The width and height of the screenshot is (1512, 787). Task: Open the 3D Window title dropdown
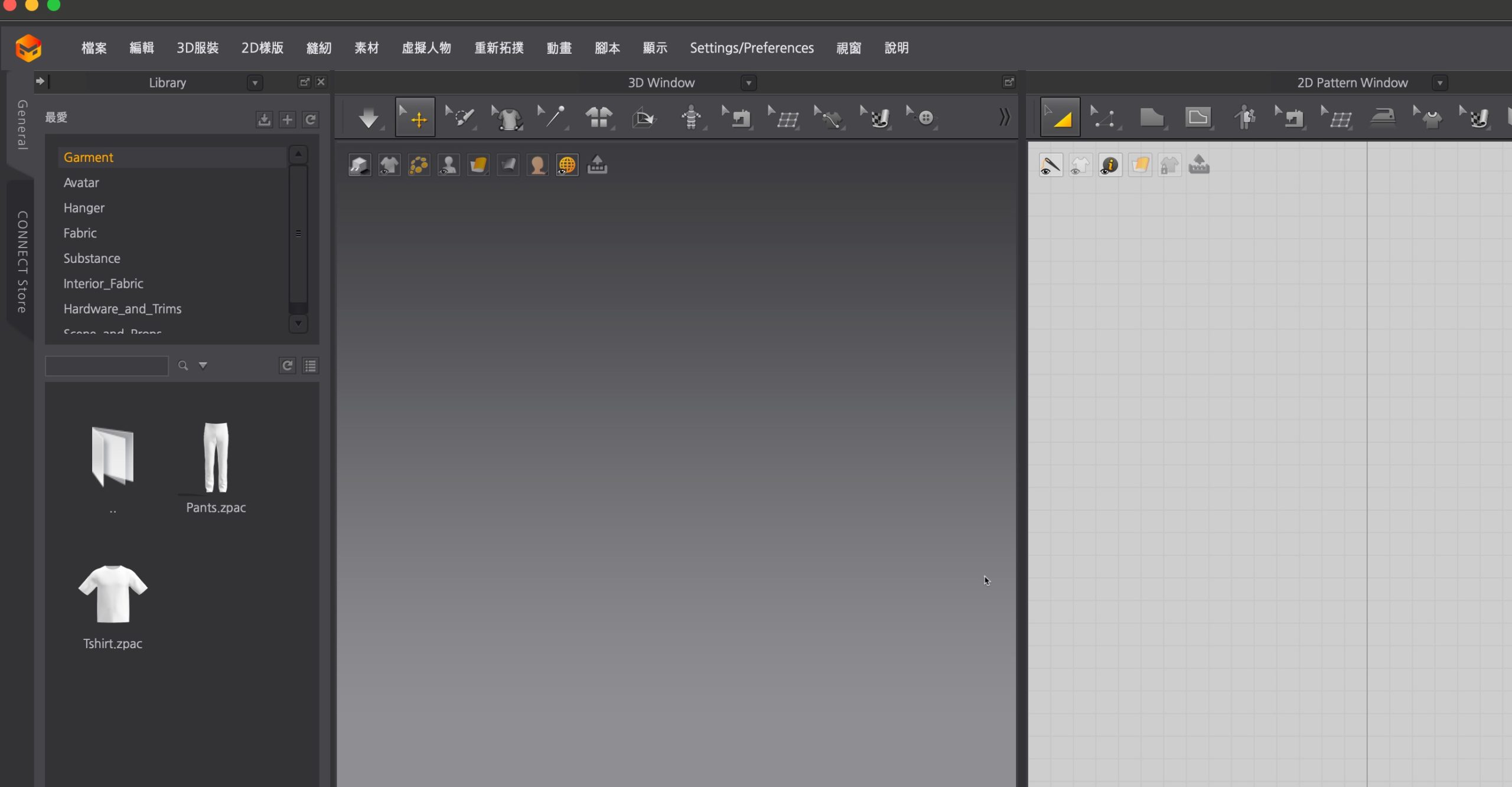(748, 83)
